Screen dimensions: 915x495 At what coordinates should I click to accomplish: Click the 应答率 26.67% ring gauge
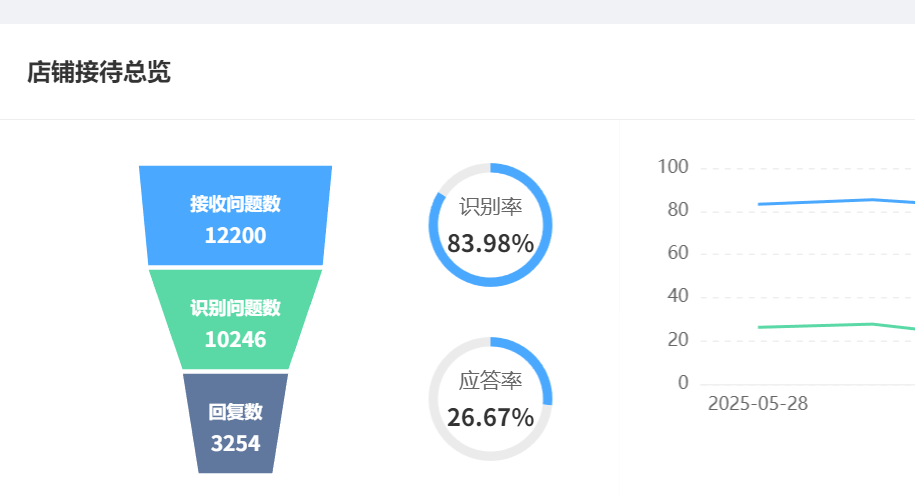pos(490,399)
